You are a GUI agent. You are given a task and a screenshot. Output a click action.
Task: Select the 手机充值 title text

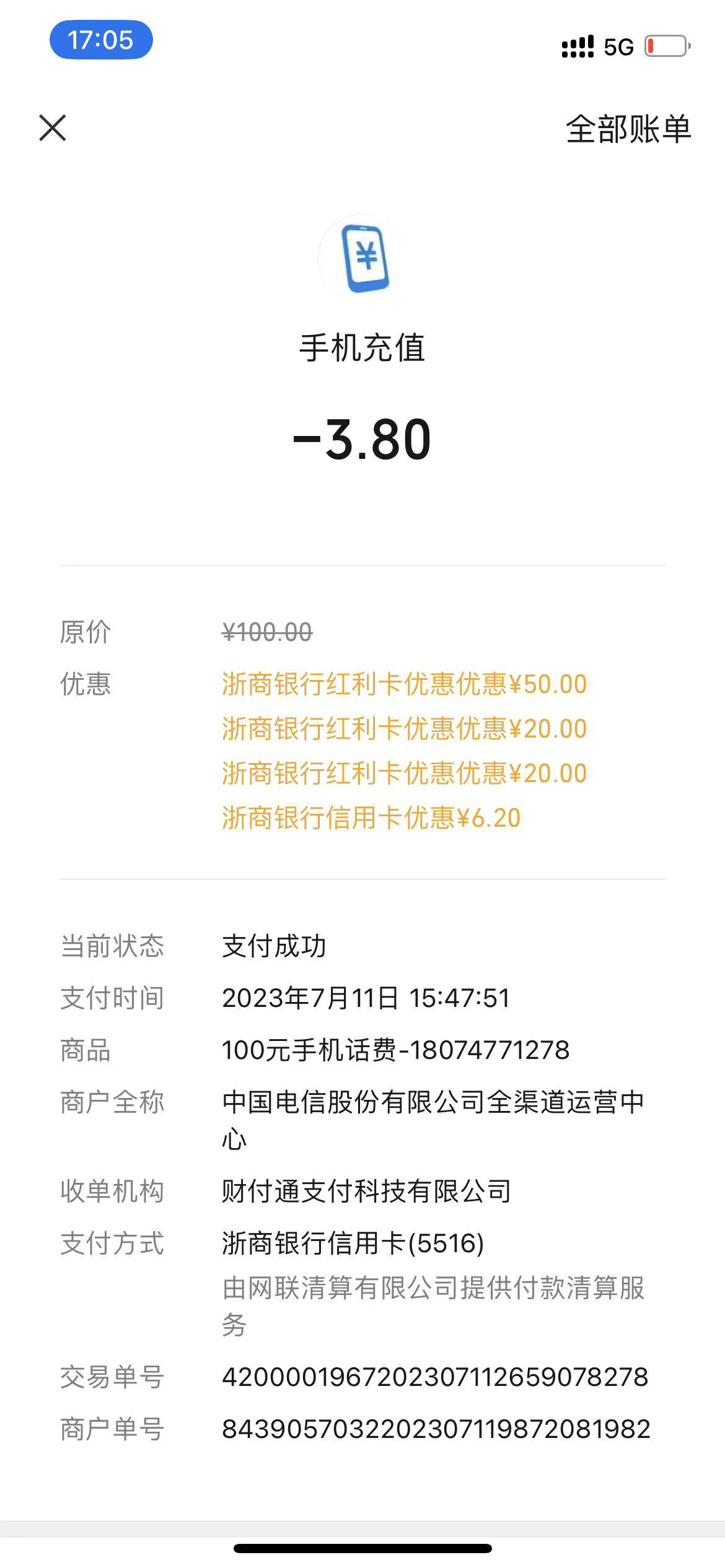[x=362, y=348]
